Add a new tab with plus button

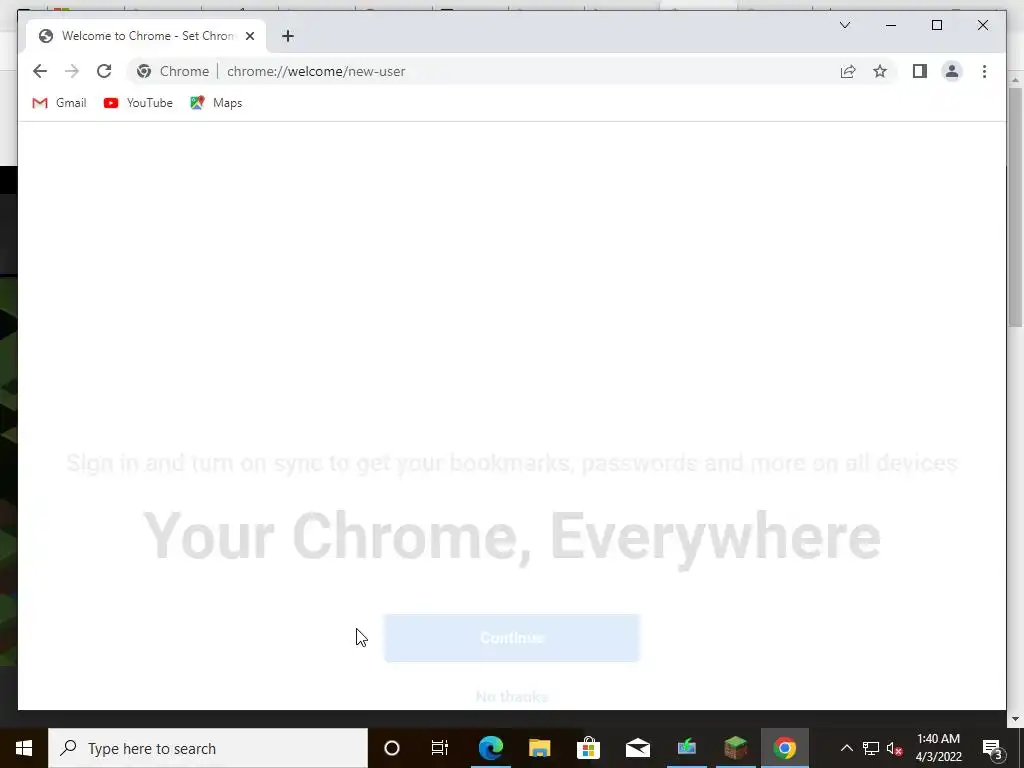(287, 36)
